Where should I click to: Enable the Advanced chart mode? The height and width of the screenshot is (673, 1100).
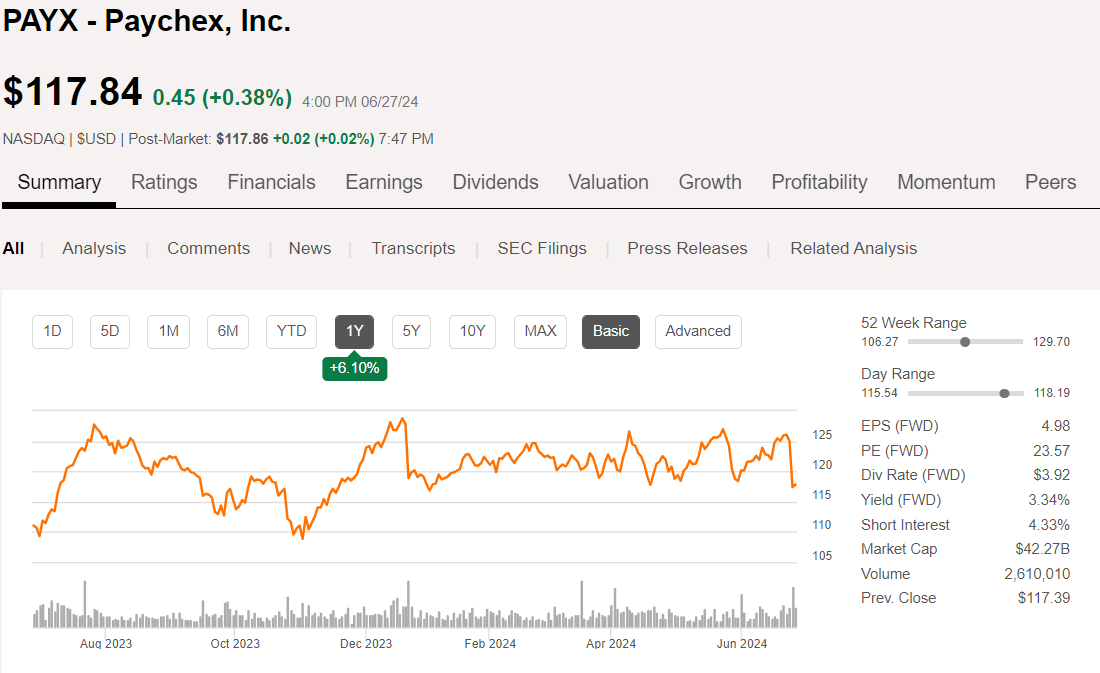coord(698,331)
